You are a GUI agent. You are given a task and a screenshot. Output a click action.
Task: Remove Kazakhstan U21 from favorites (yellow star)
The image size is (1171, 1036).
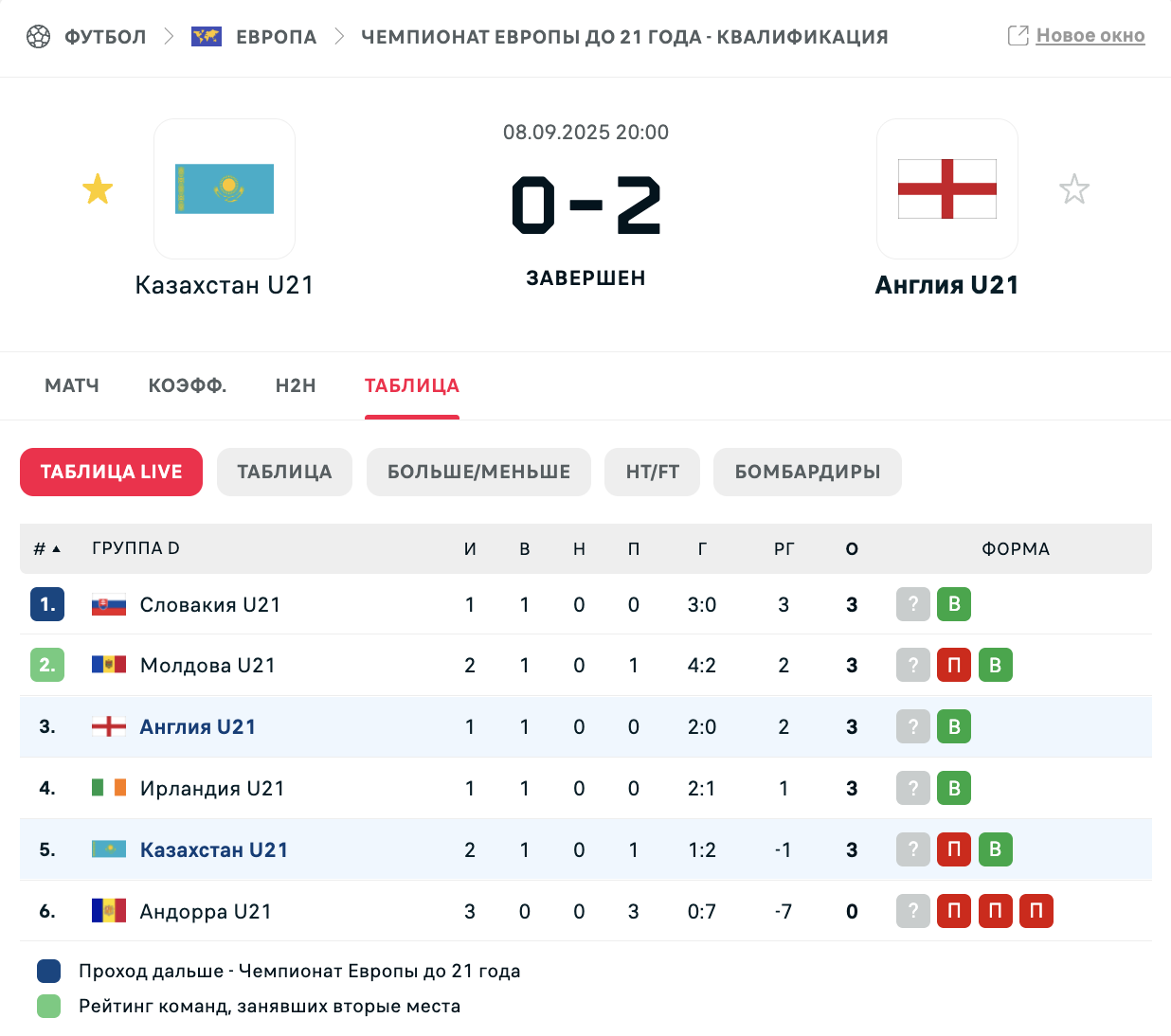98,189
